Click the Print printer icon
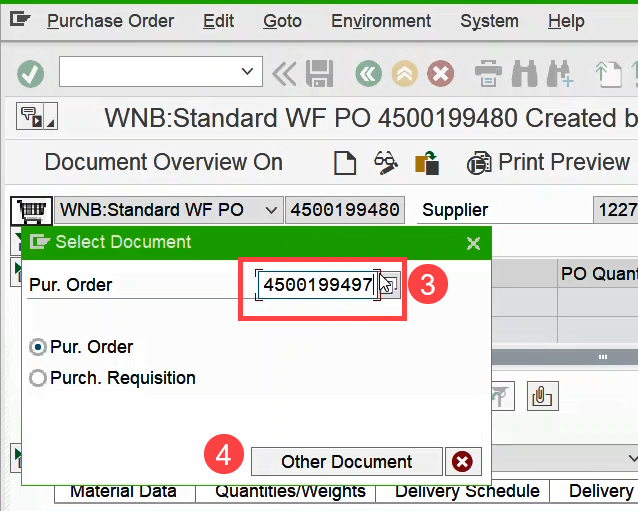Screen dimensions: 638x511 (488, 73)
